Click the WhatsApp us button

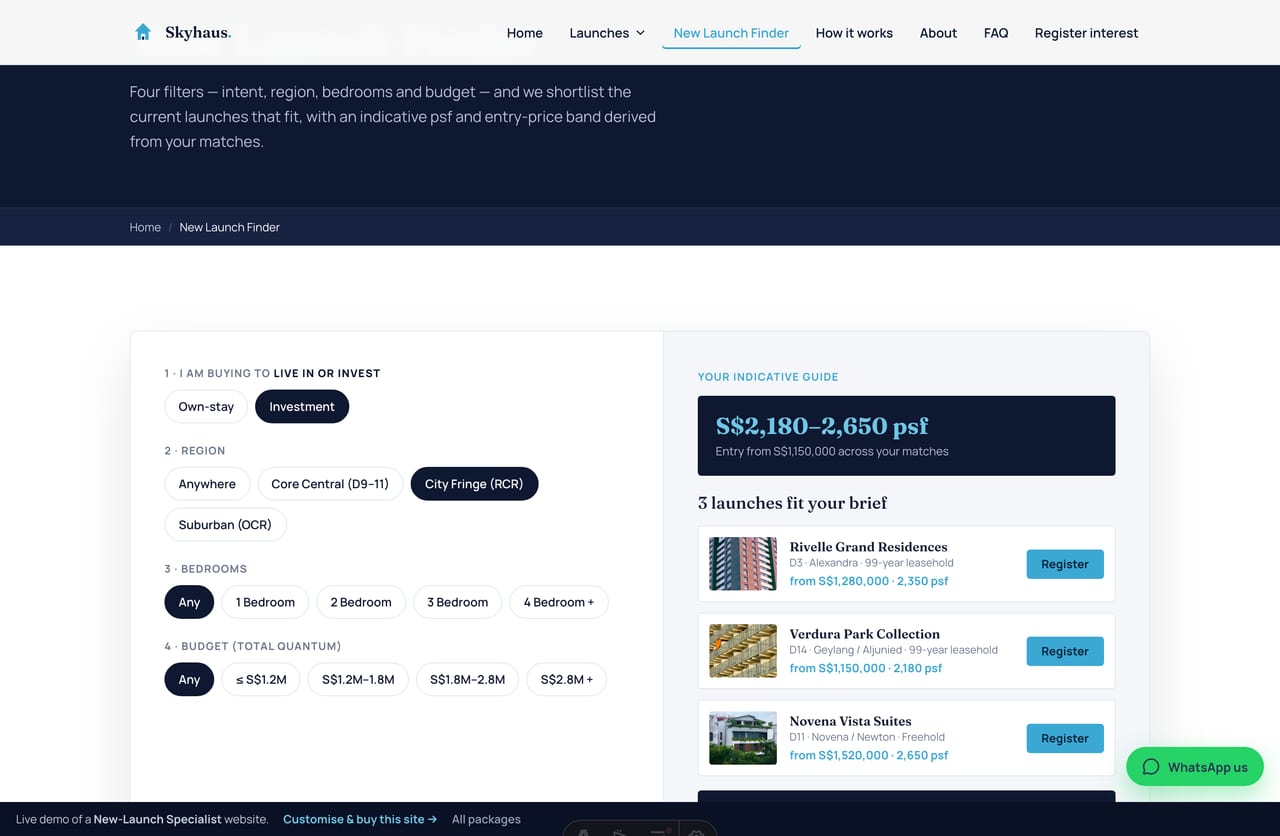[x=1195, y=767]
